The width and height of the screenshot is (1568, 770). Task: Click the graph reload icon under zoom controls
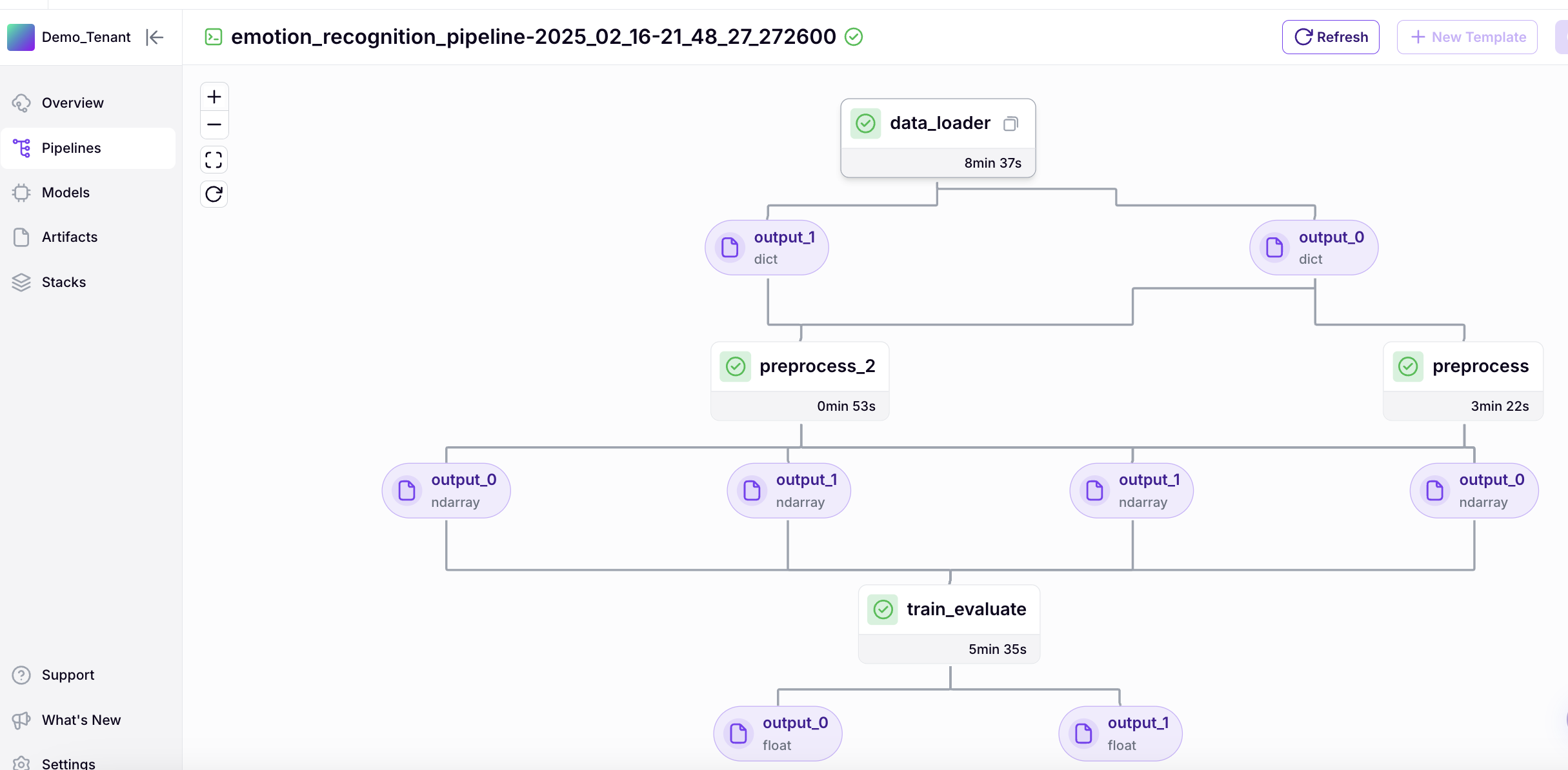[x=214, y=193]
